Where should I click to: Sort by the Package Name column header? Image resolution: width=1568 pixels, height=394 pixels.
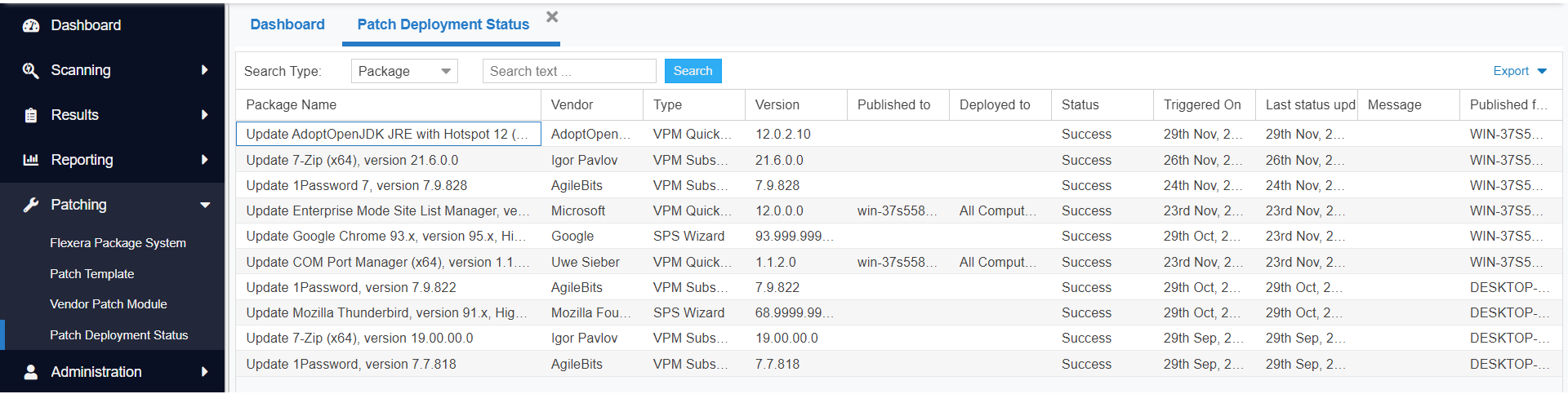(x=292, y=104)
